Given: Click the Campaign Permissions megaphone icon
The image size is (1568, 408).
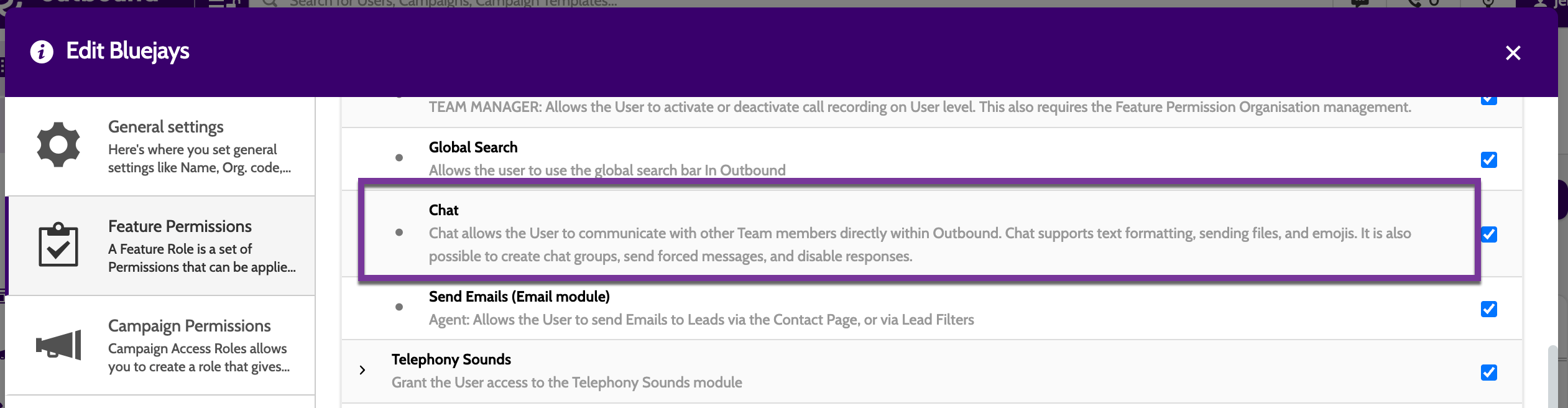Looking at the screenshot, I should [x=58, y=345].
